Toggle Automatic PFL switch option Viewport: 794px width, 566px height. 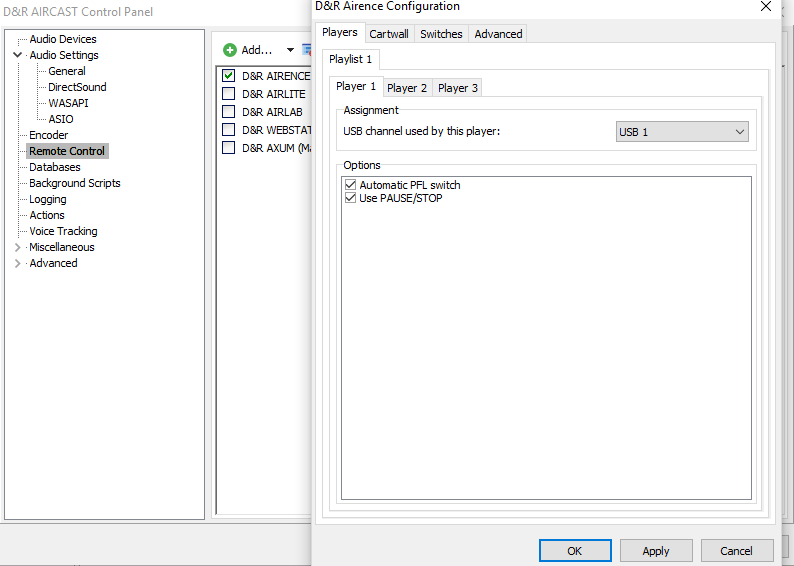350,185
